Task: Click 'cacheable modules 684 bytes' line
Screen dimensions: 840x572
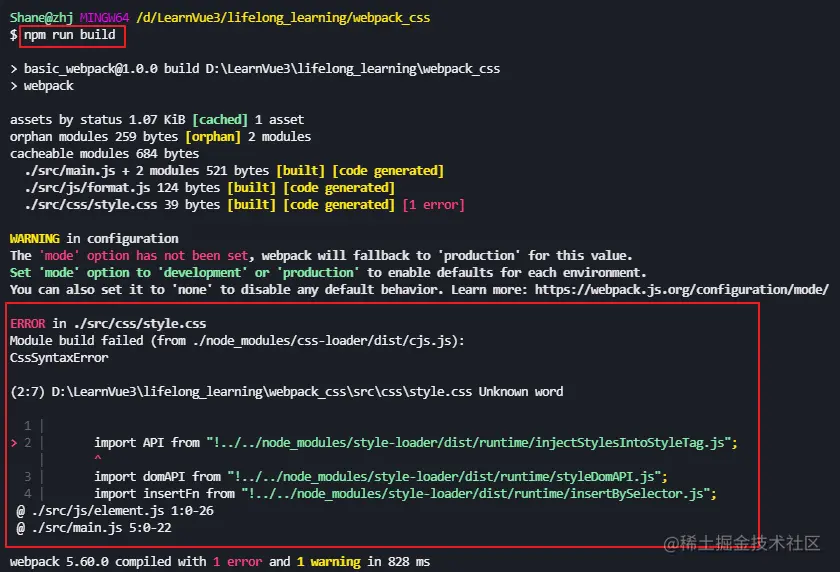Action: [104, 154]
